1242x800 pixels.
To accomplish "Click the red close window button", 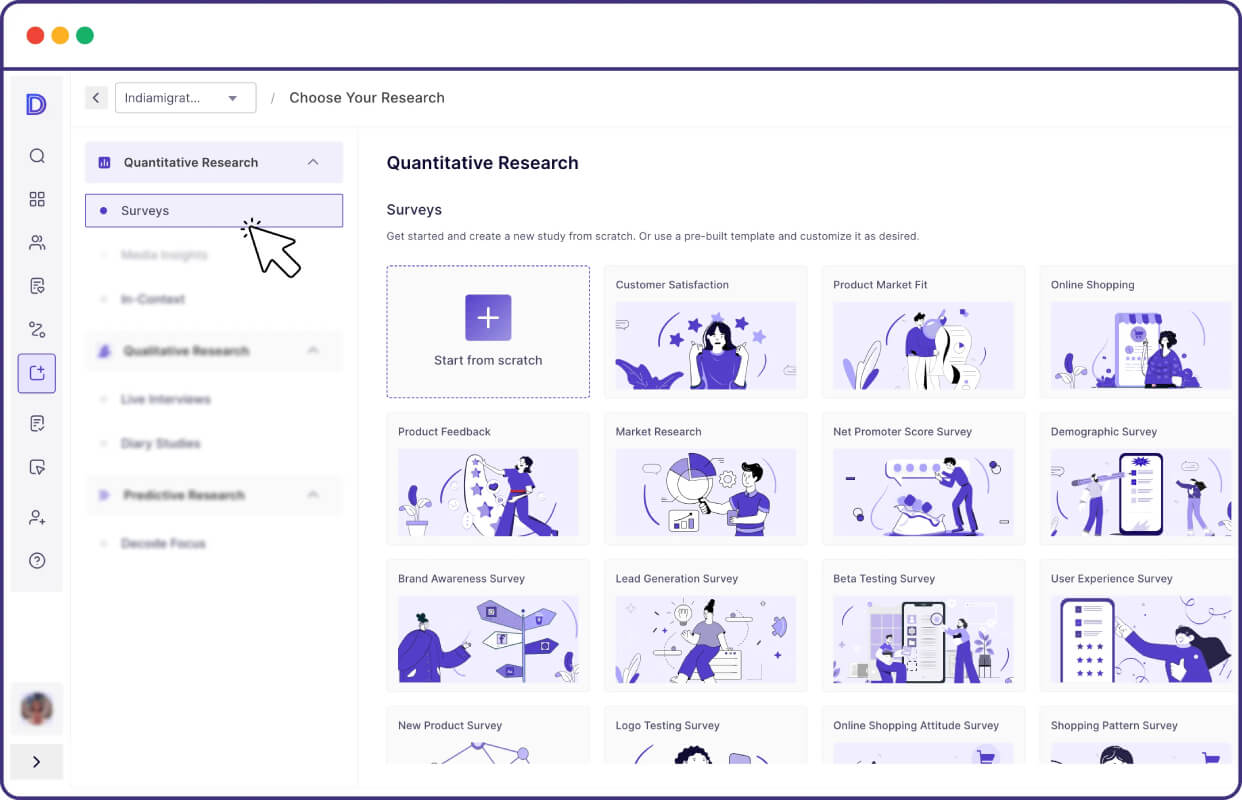I will (x=35, y=35).
